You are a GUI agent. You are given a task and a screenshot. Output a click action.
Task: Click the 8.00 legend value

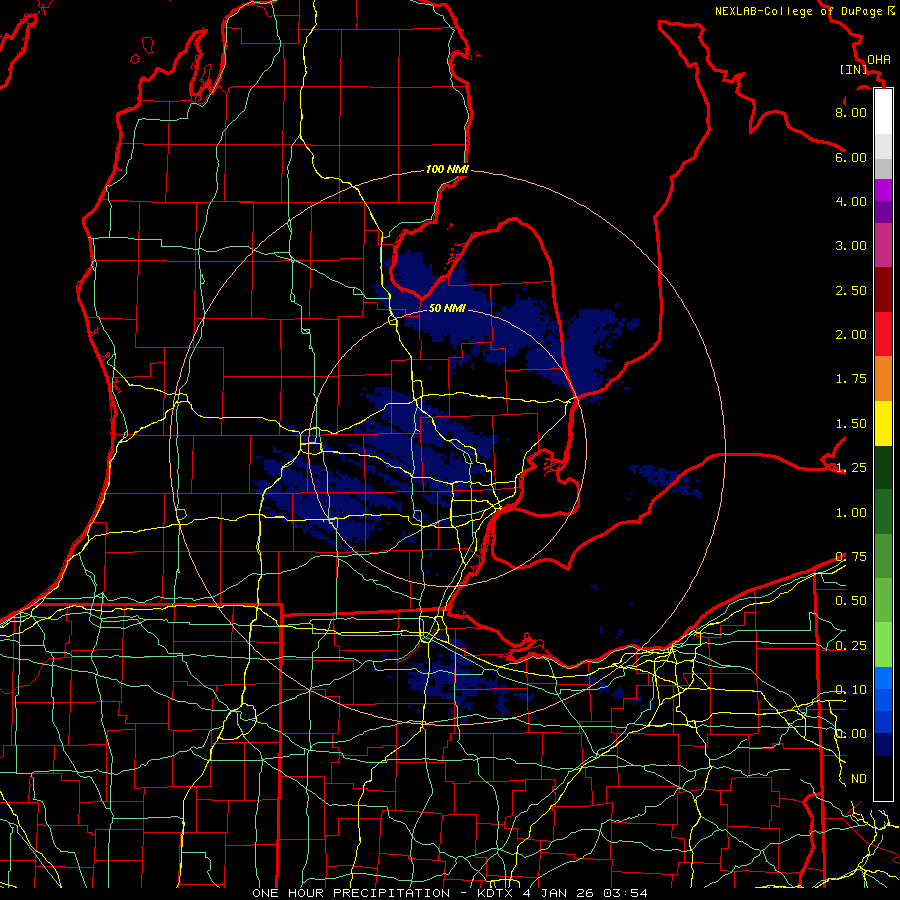click(x=851, y=112)
